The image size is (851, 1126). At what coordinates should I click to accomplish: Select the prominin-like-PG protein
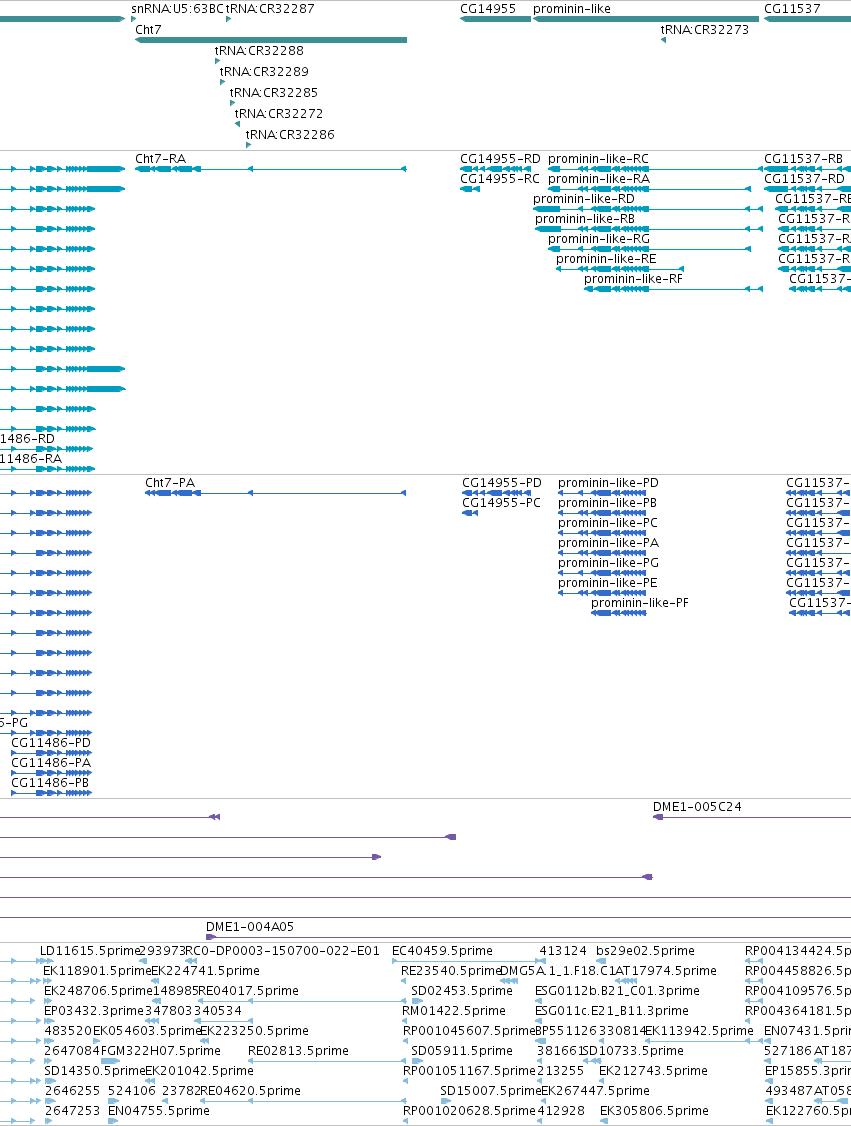point(608,563)
